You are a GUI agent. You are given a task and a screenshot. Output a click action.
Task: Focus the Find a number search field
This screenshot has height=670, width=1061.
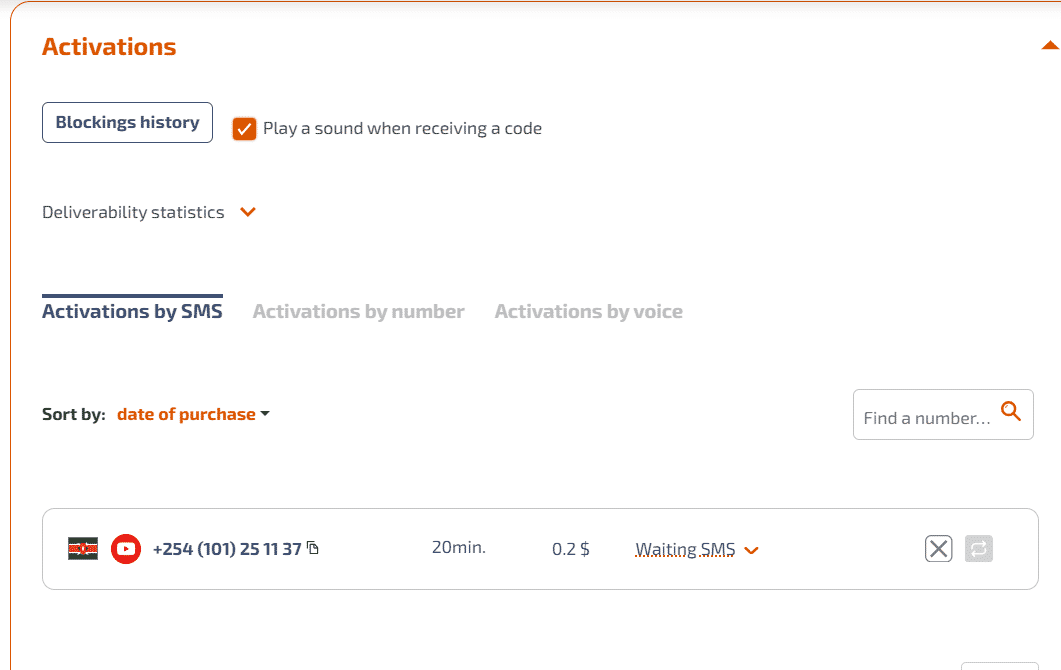coord(927,418)
